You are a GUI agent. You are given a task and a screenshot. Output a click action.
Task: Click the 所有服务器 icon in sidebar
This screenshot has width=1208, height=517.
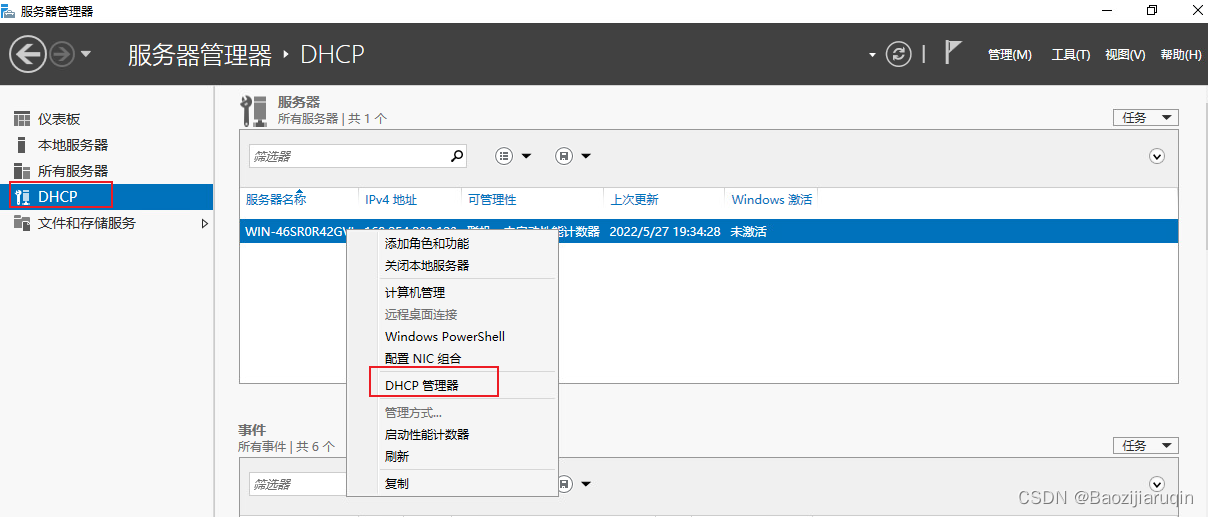[x=21, y=171]
